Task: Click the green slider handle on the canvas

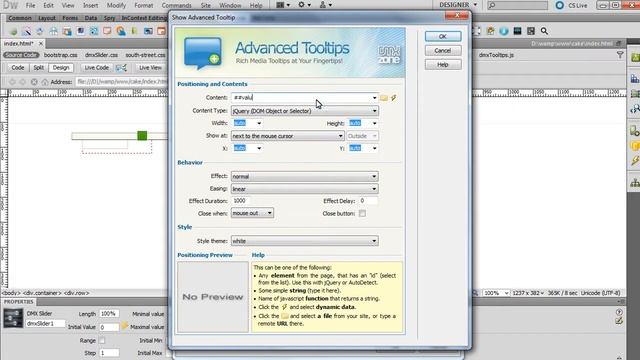Action: (x=142, y=136)
